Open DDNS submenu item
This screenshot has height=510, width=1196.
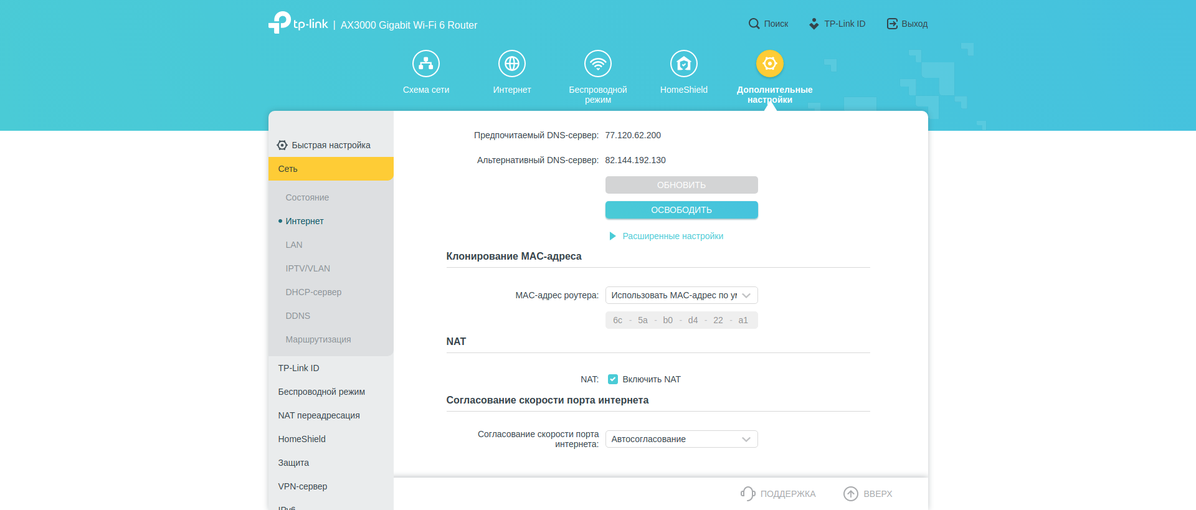click(297, 316)
